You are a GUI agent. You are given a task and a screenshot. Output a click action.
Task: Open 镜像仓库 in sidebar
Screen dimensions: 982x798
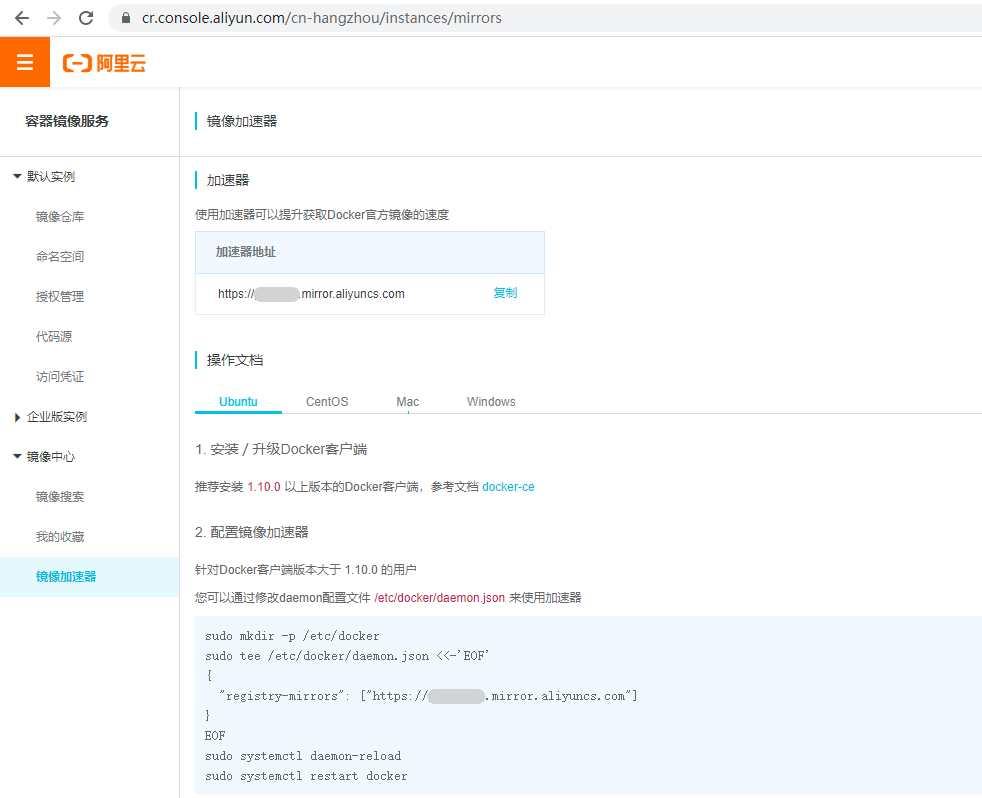point(60,217)
